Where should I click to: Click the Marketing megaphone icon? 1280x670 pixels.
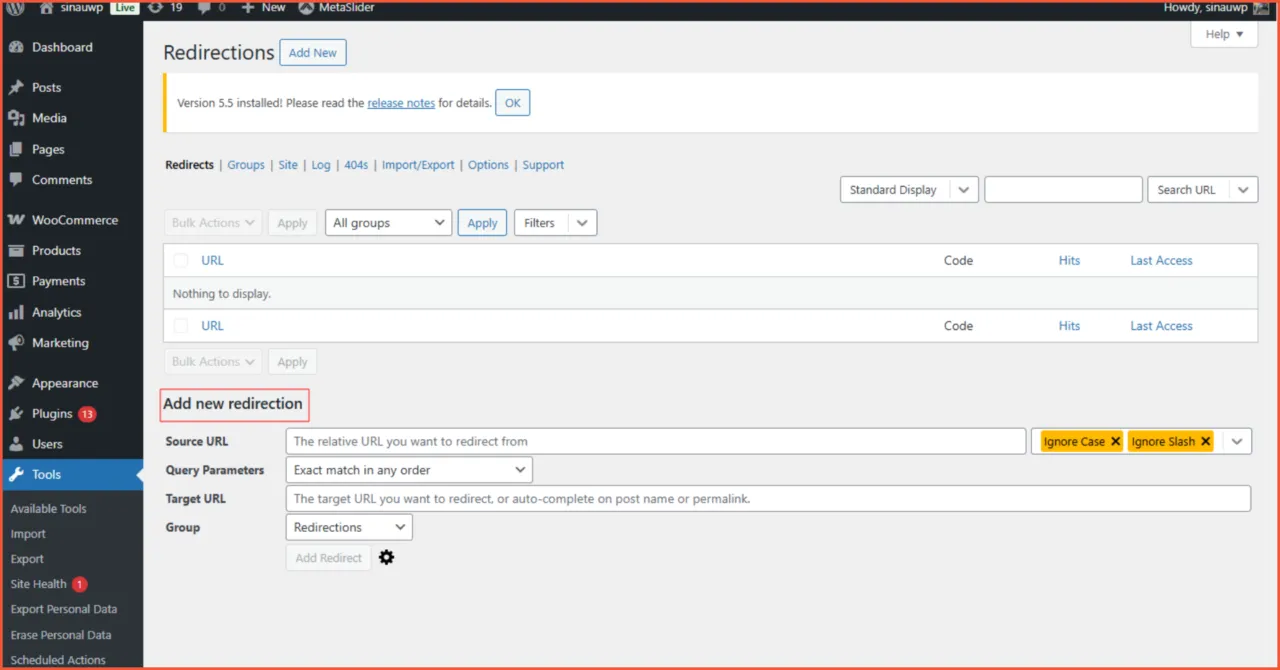(17, 343)
